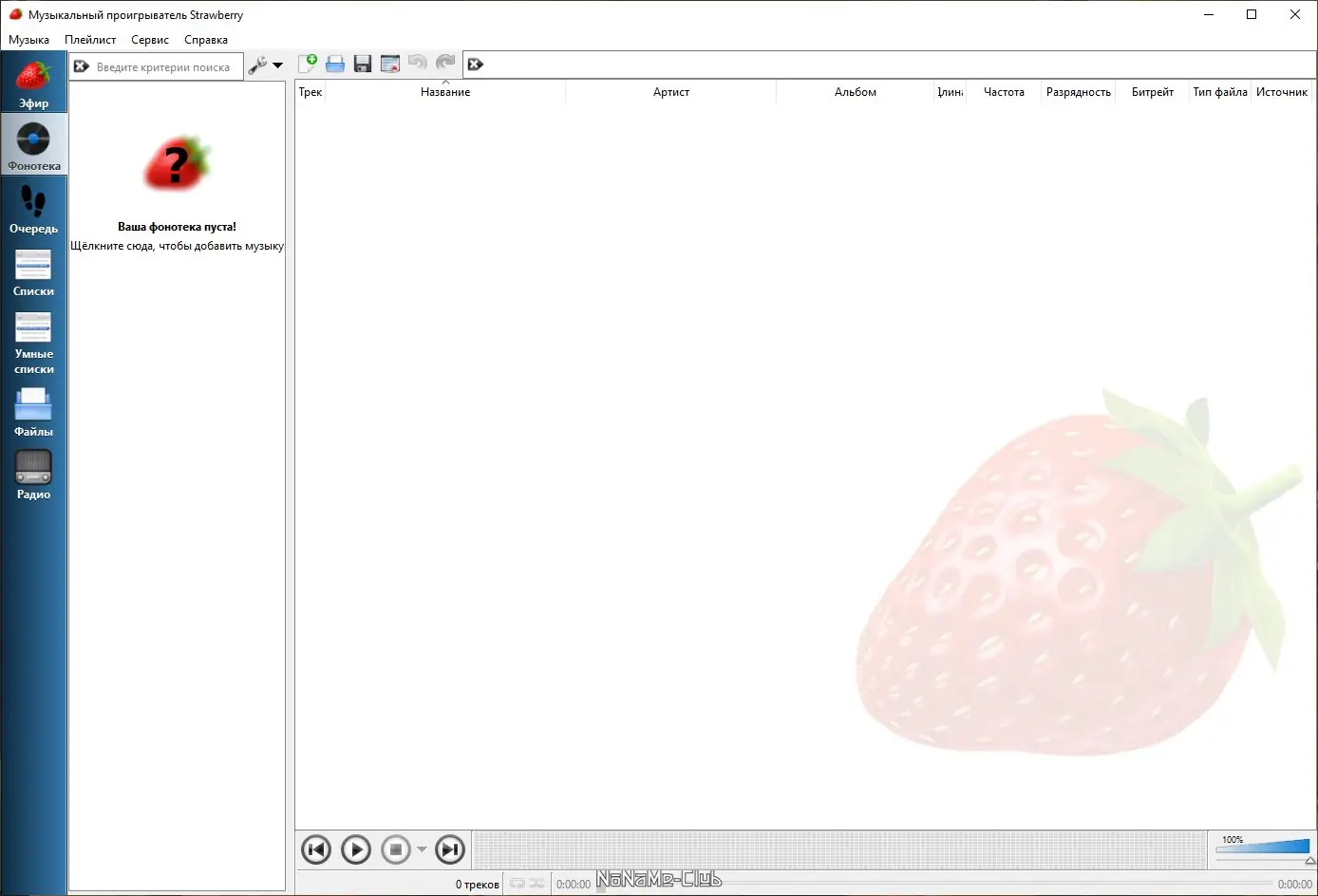
Task: Open the Сервис menu
Action: pos(150,40)
